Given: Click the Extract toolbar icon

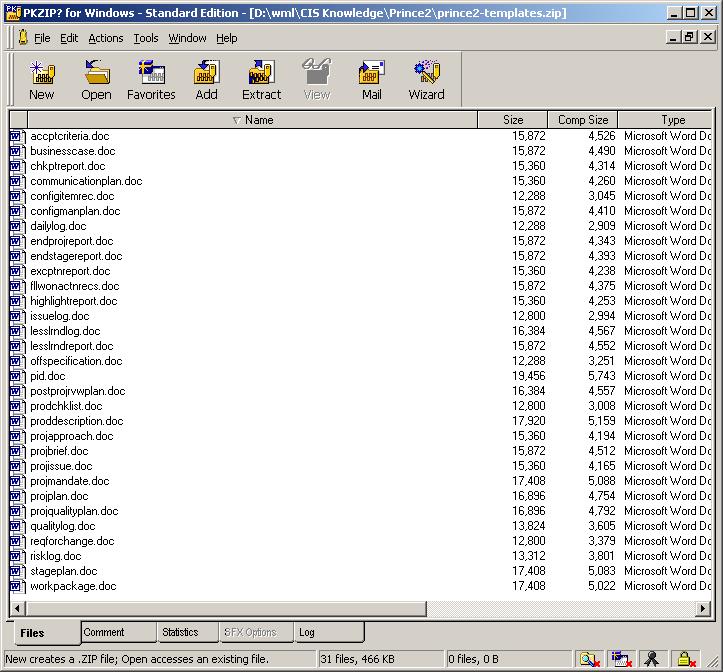Looking at the screenshot, I should pyautogui.click(x=261, y=72).
